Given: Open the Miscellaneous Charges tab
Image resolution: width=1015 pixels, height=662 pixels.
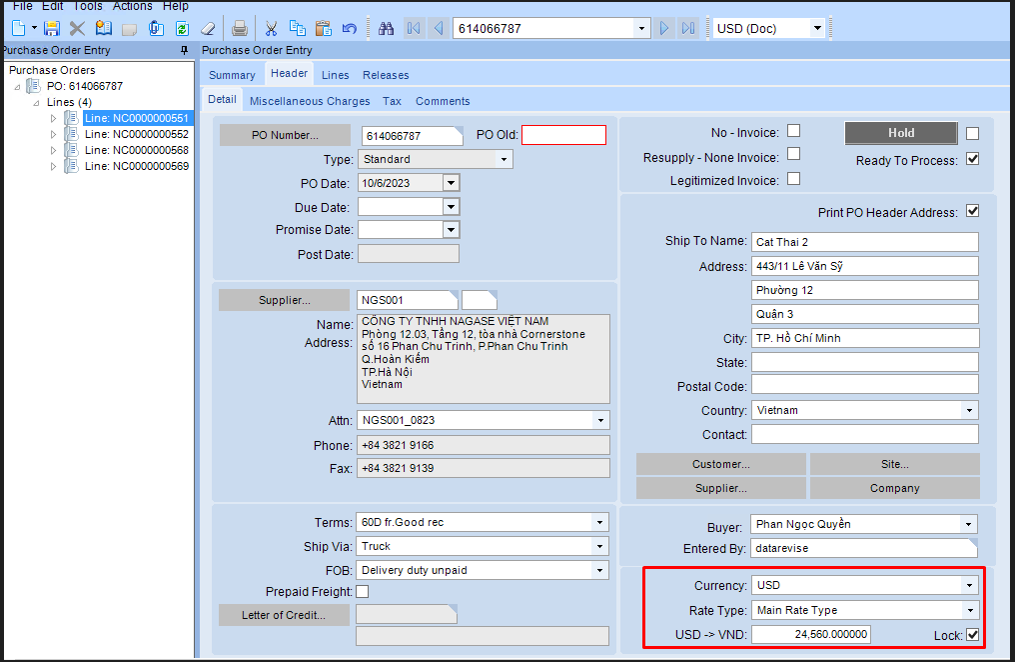Looking at the screenshot, I should pyautogui.click(x=309, y=101).
